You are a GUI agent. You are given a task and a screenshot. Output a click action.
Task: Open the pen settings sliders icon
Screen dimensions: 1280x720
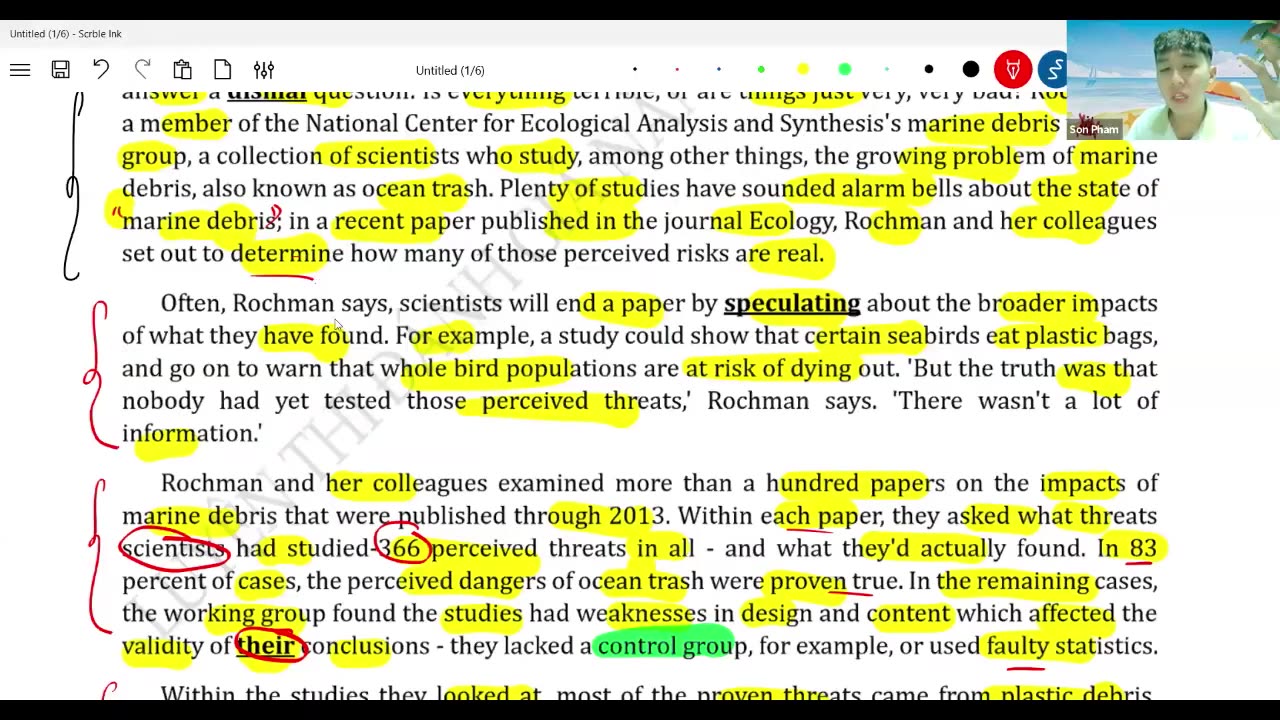pyautogui.click(x=264, y=70)
